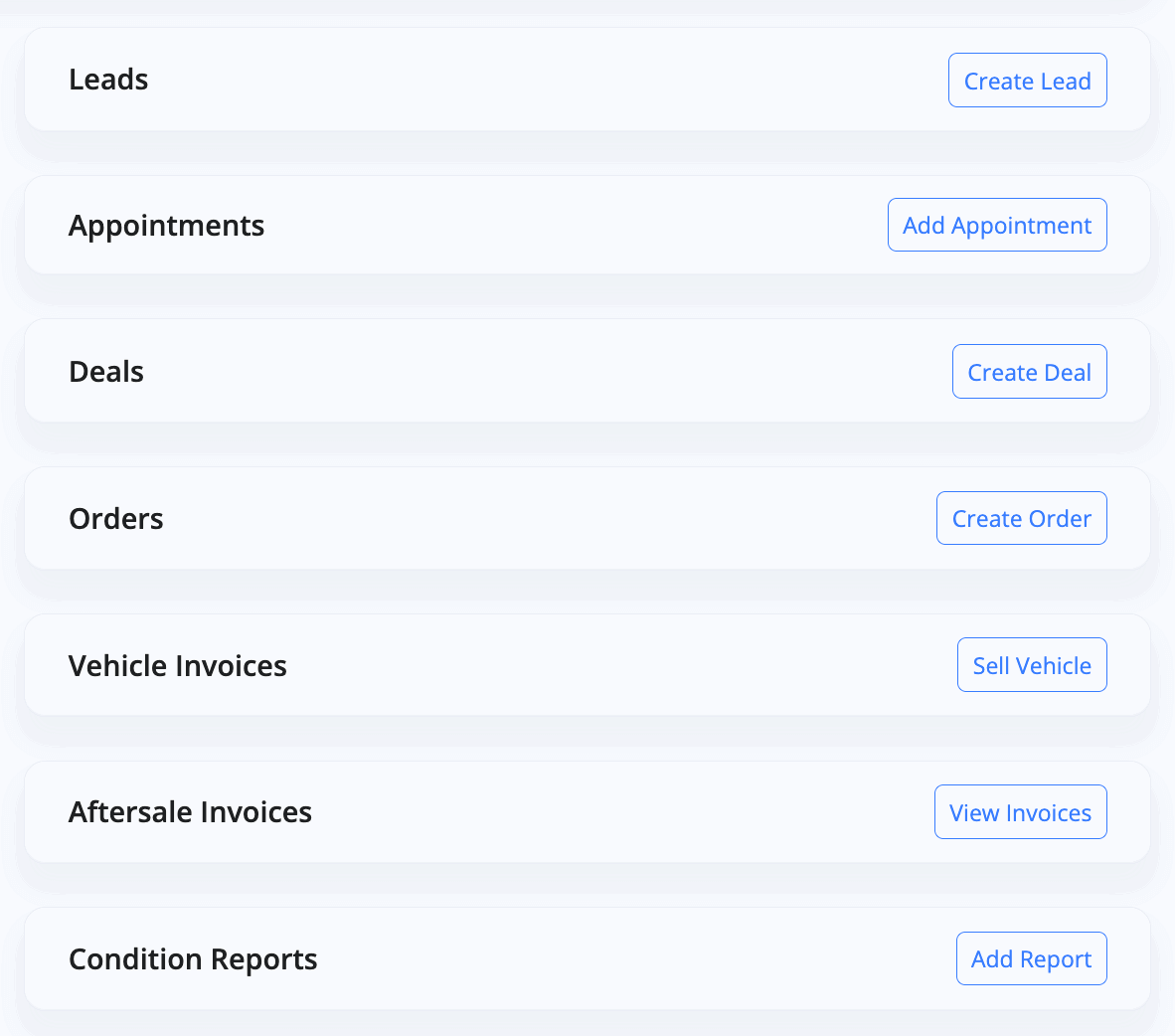
Task: Click blank middle area of Condition Reports card
Action: (x=637, y=958)
